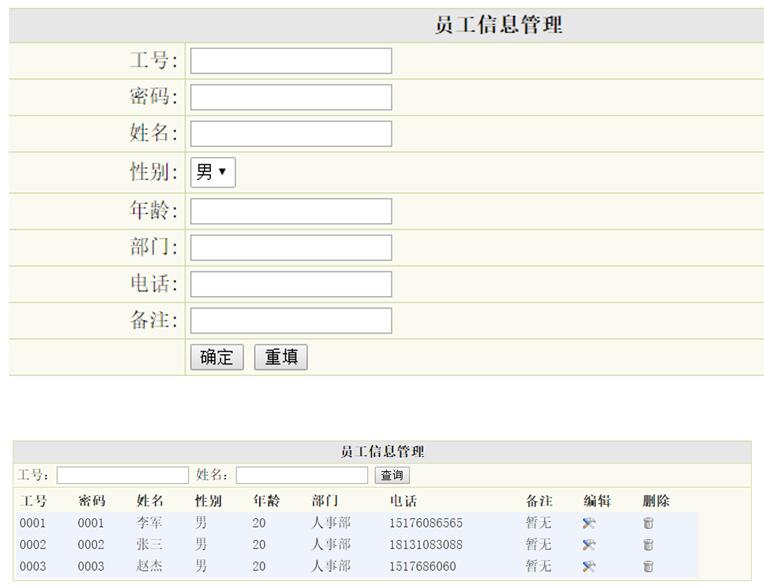The width and height of the screenshot is (764, 588).
Task: Click the 备注 column header
Action: (x=539, y=501)
